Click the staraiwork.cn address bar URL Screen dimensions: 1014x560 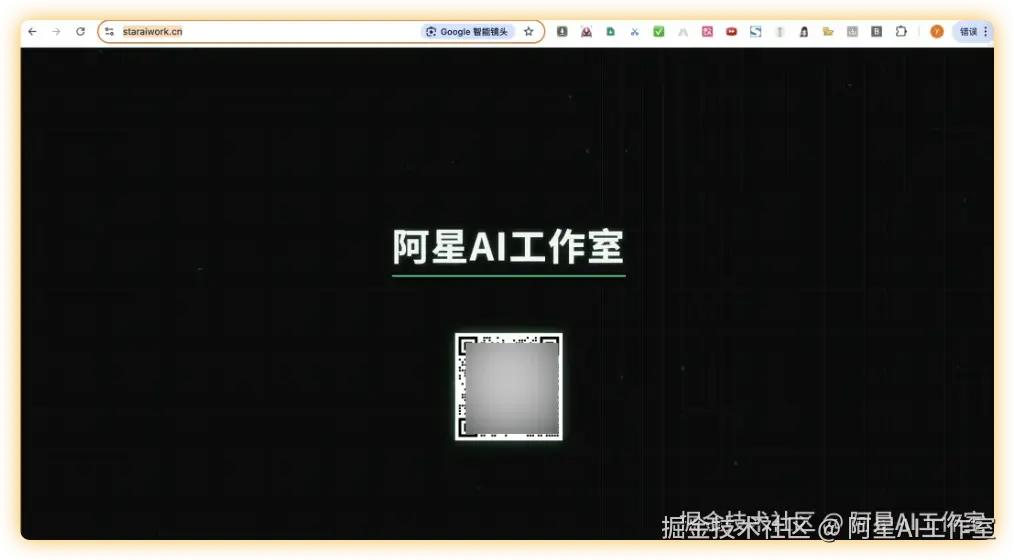(x=153, y=32)
